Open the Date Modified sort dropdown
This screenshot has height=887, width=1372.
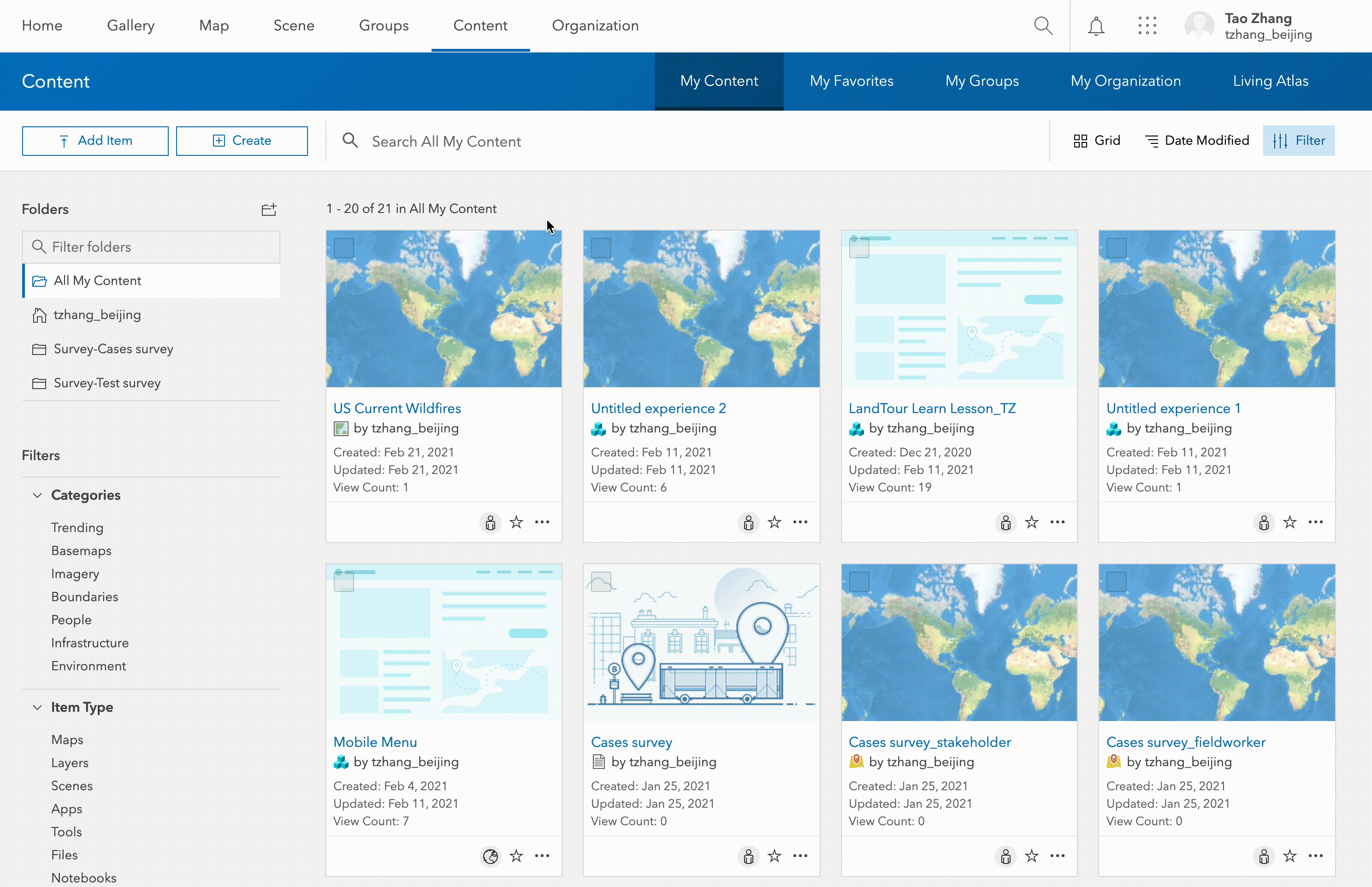(x=1197, y=141)
